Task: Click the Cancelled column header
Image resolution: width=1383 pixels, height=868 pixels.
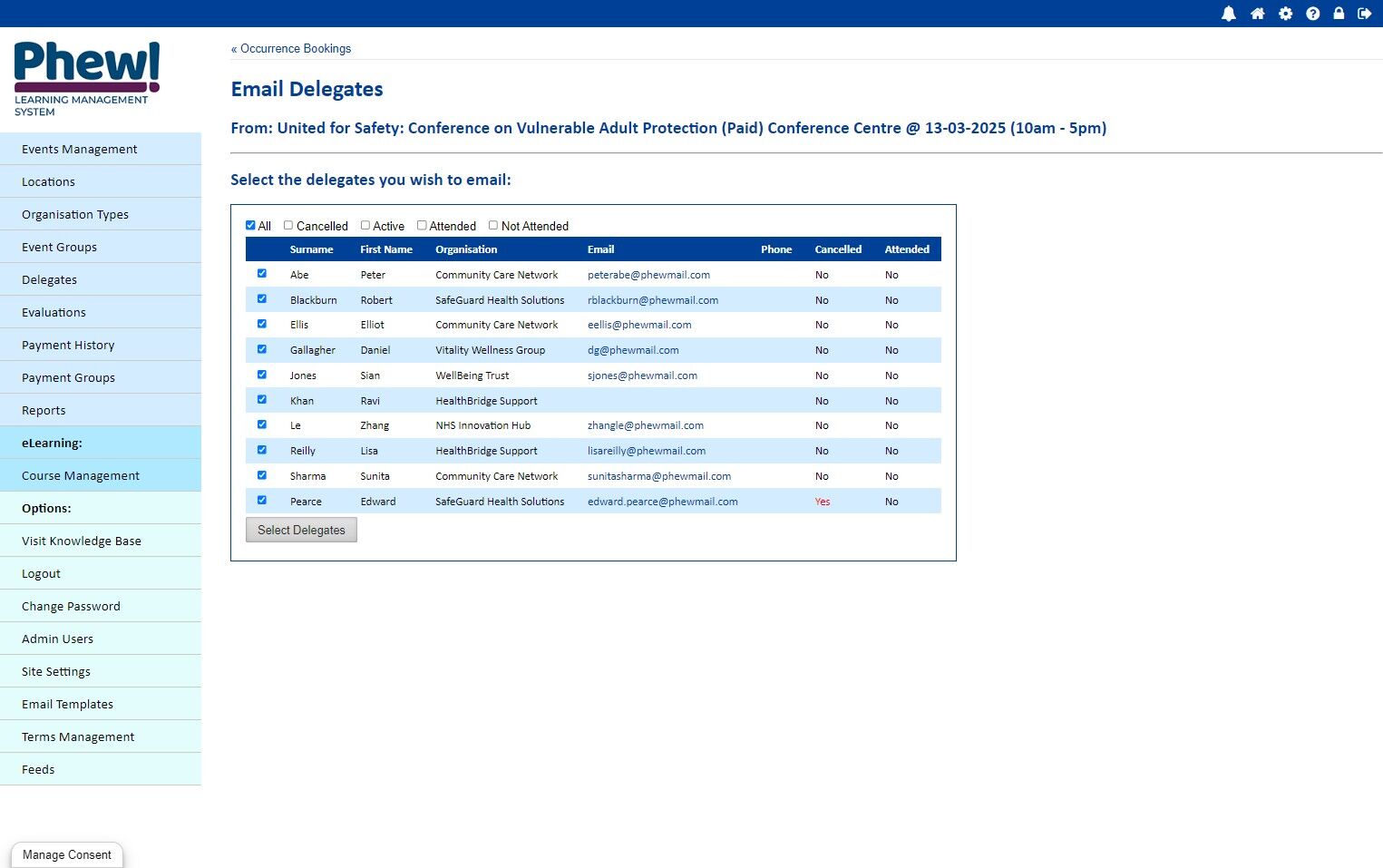Action: tap(838, 249)
